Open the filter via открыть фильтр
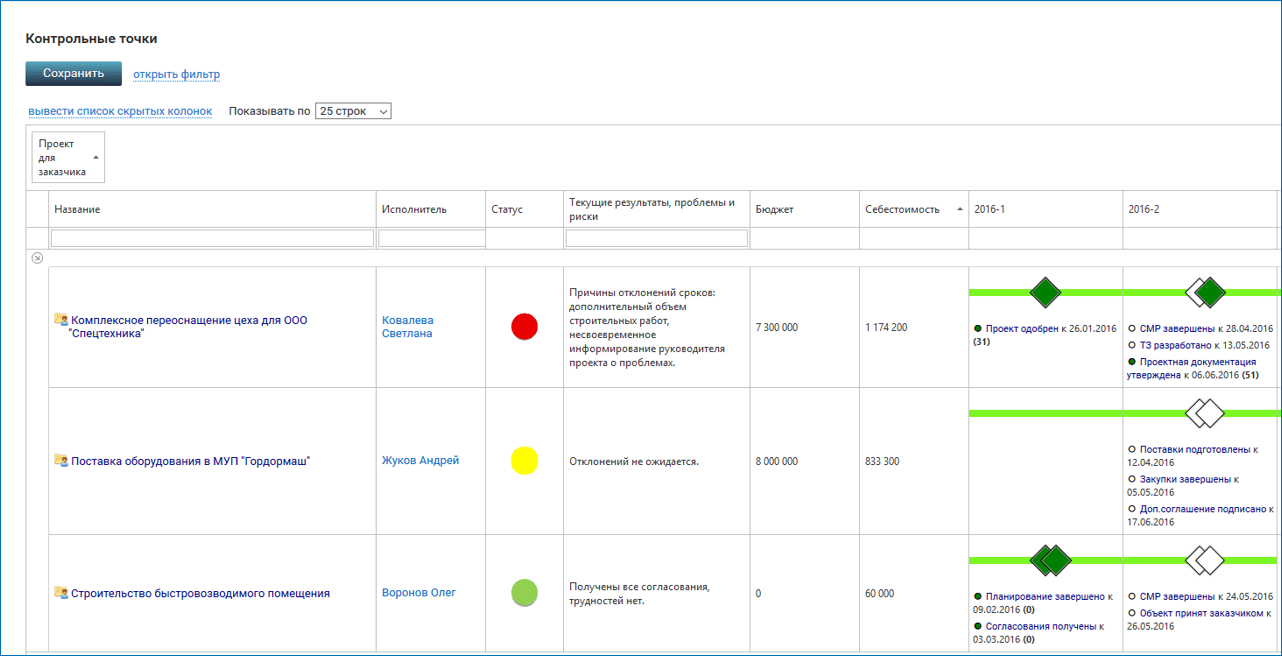This screenshot has width=1282, height=656. 177,74
